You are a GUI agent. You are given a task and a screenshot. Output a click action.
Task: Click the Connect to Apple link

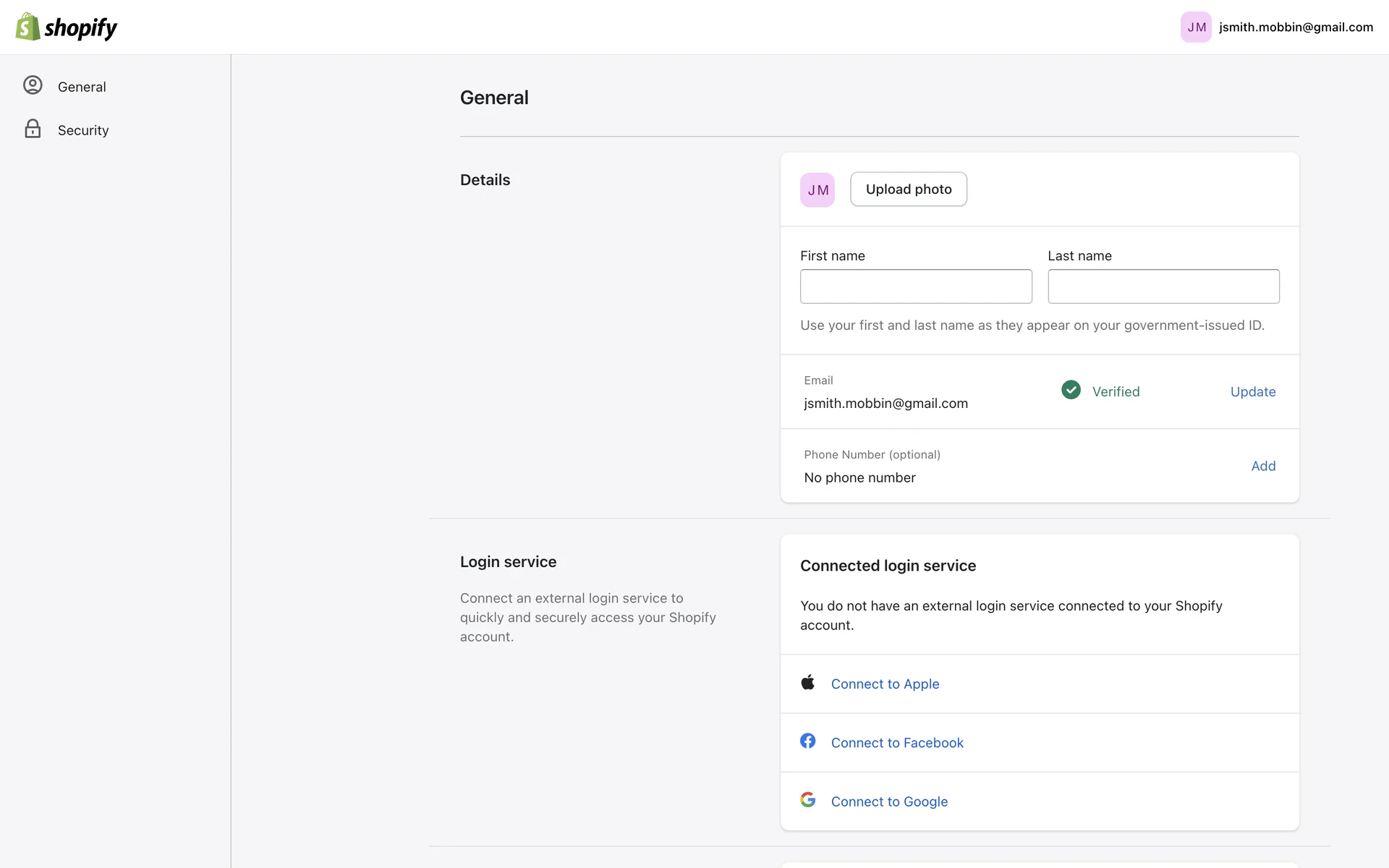(x=885, y=684)
